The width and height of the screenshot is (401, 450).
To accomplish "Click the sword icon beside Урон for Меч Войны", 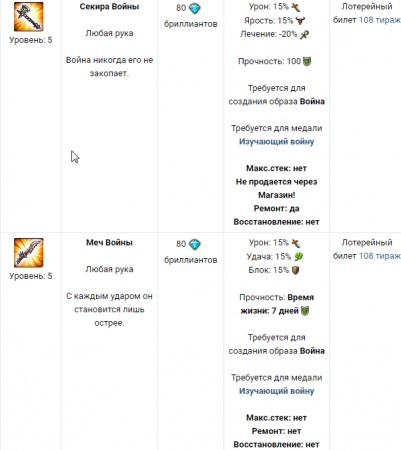I will click(x=296, y=243).
